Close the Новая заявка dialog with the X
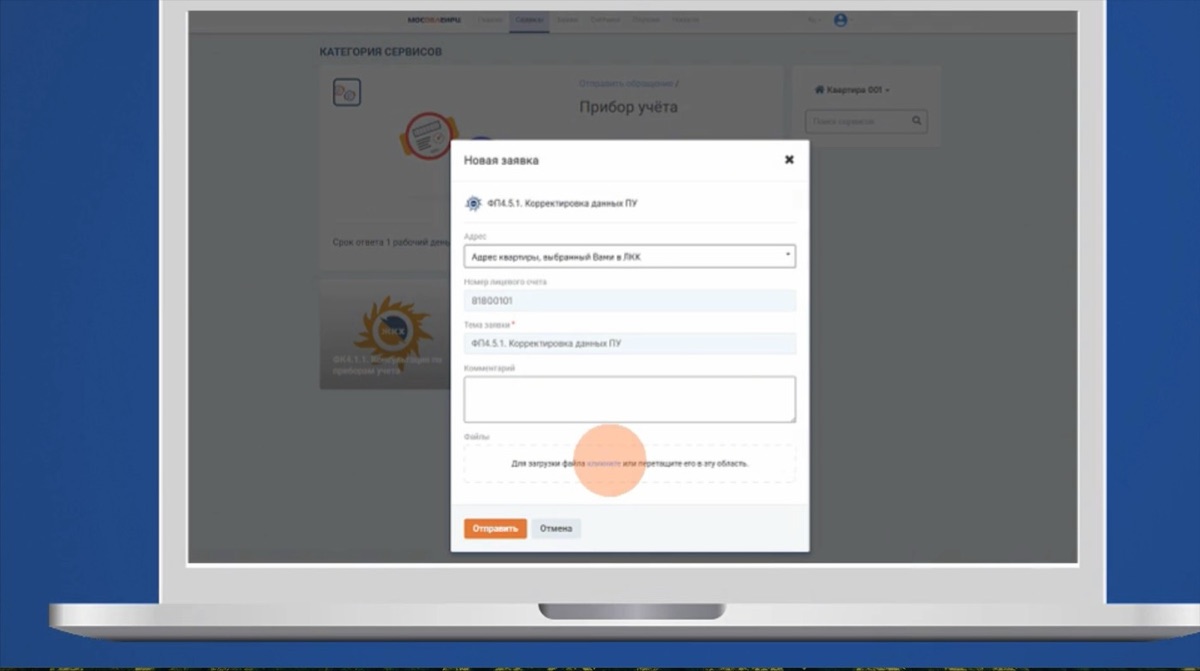The height and width of the screenshot is (671, 1200). click(x=789, y=160)
